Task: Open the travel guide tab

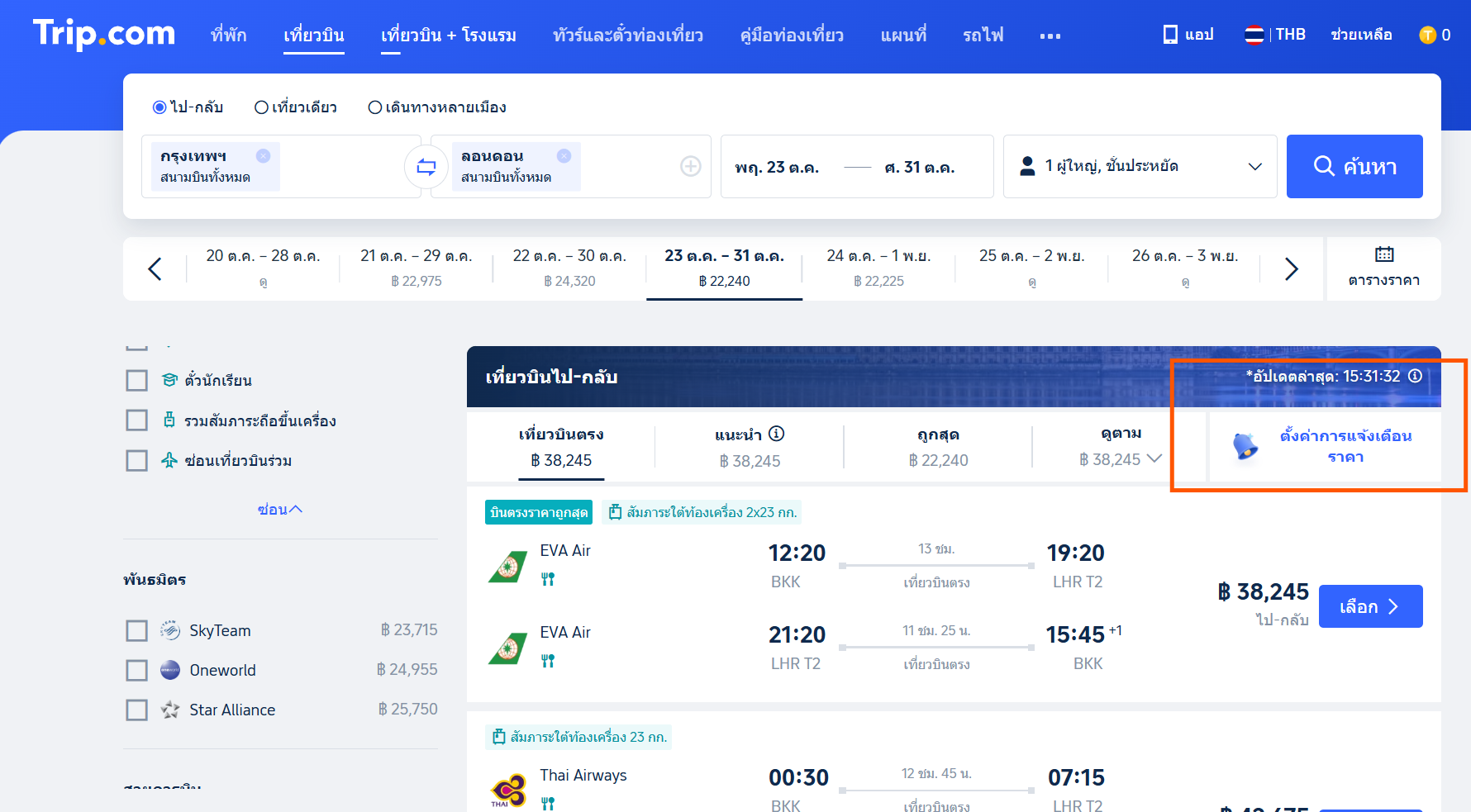Action: 792,35
